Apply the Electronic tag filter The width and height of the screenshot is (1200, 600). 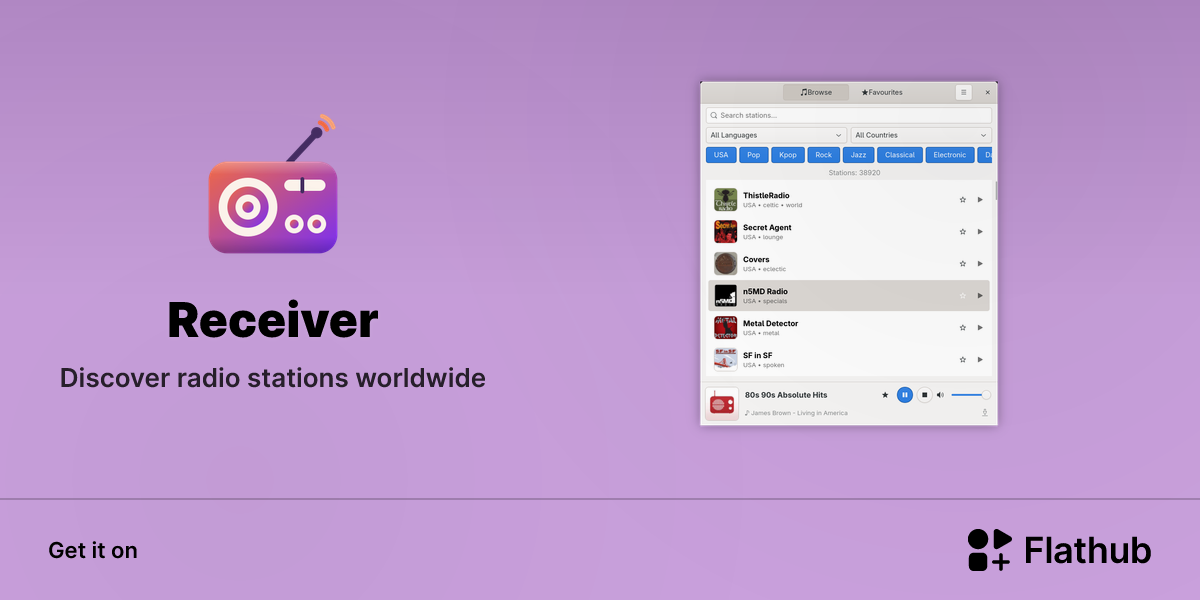950,155
